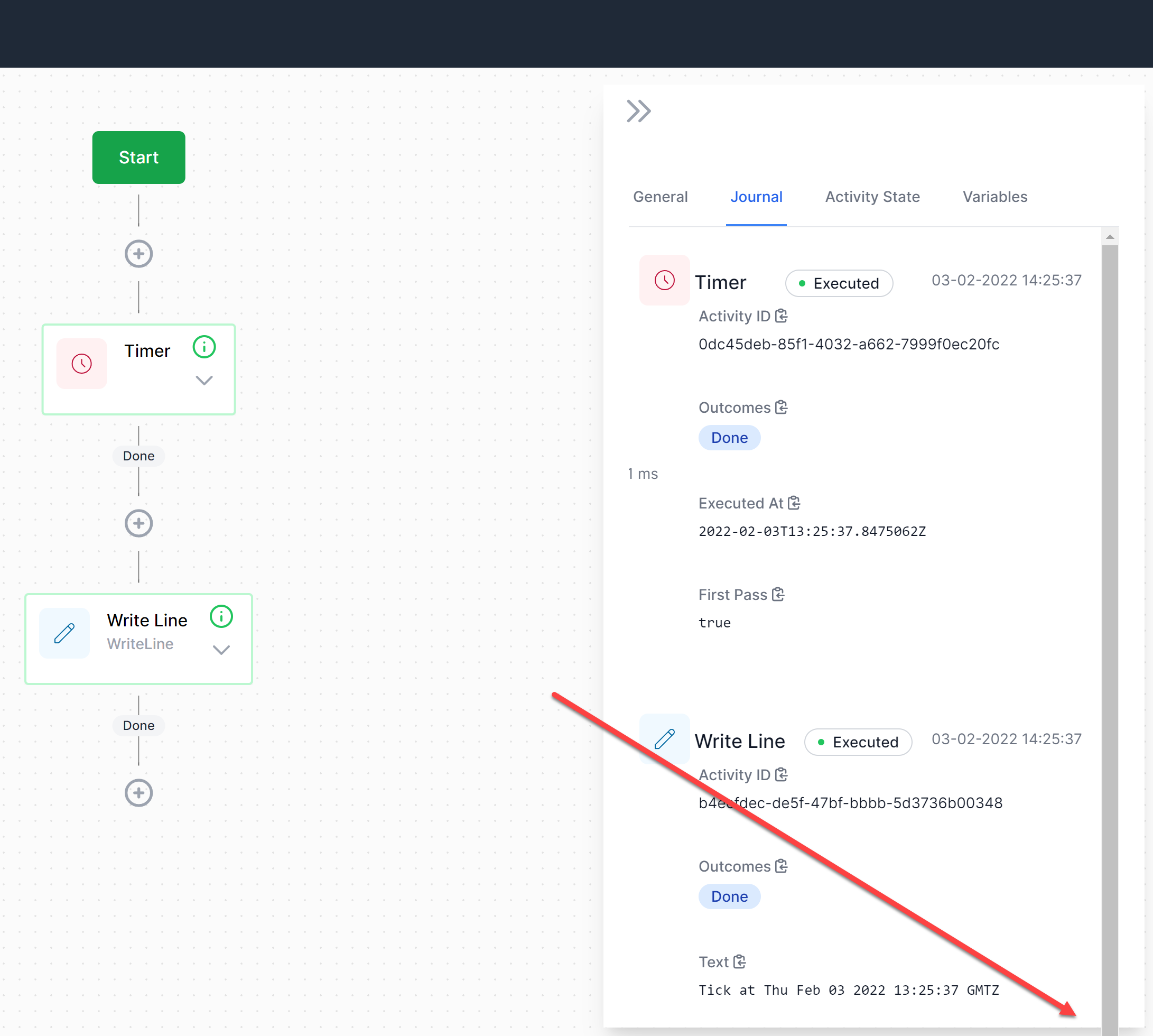
Task: Click the clock icon in the Timer journal entry
Action: coord(664,280)
